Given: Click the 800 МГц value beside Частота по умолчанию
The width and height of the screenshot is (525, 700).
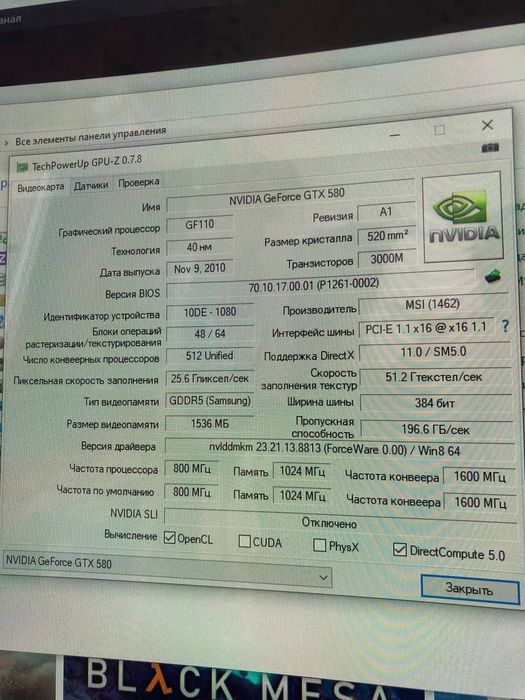Looking at the screenshot, I should pos(192,492).
